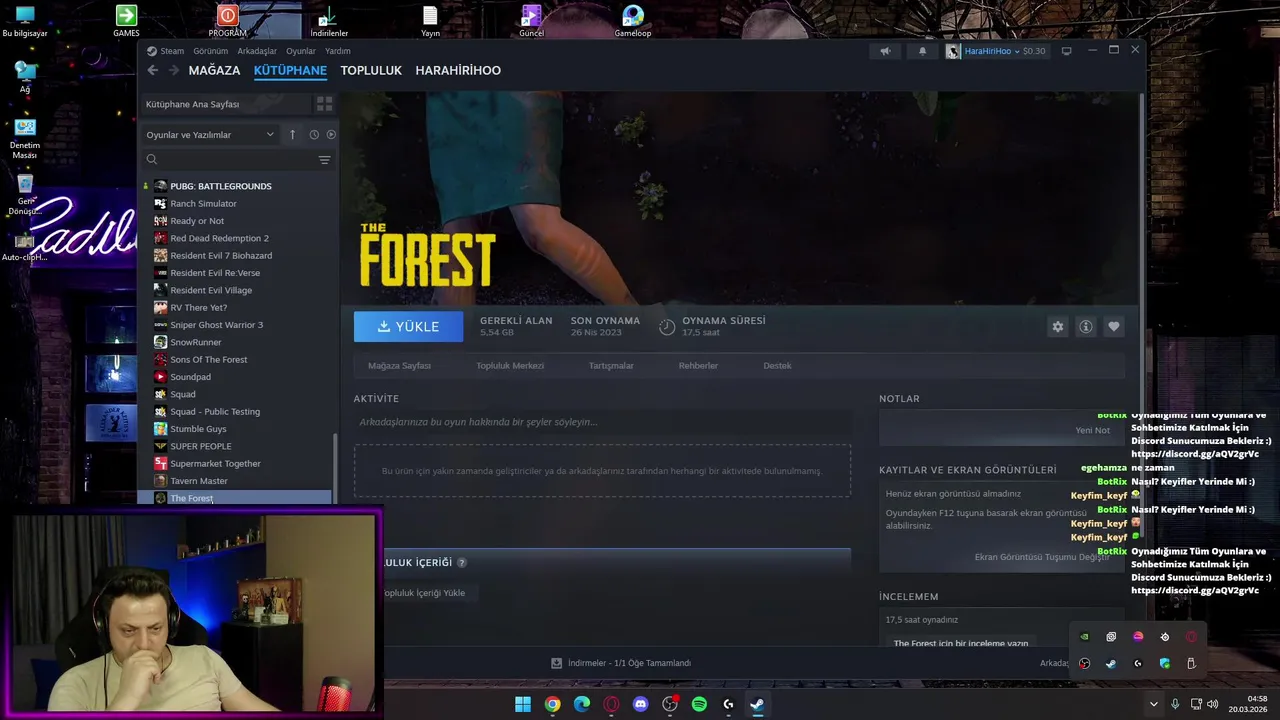Open the Tartışmalar link

click(x=611, y=366)
